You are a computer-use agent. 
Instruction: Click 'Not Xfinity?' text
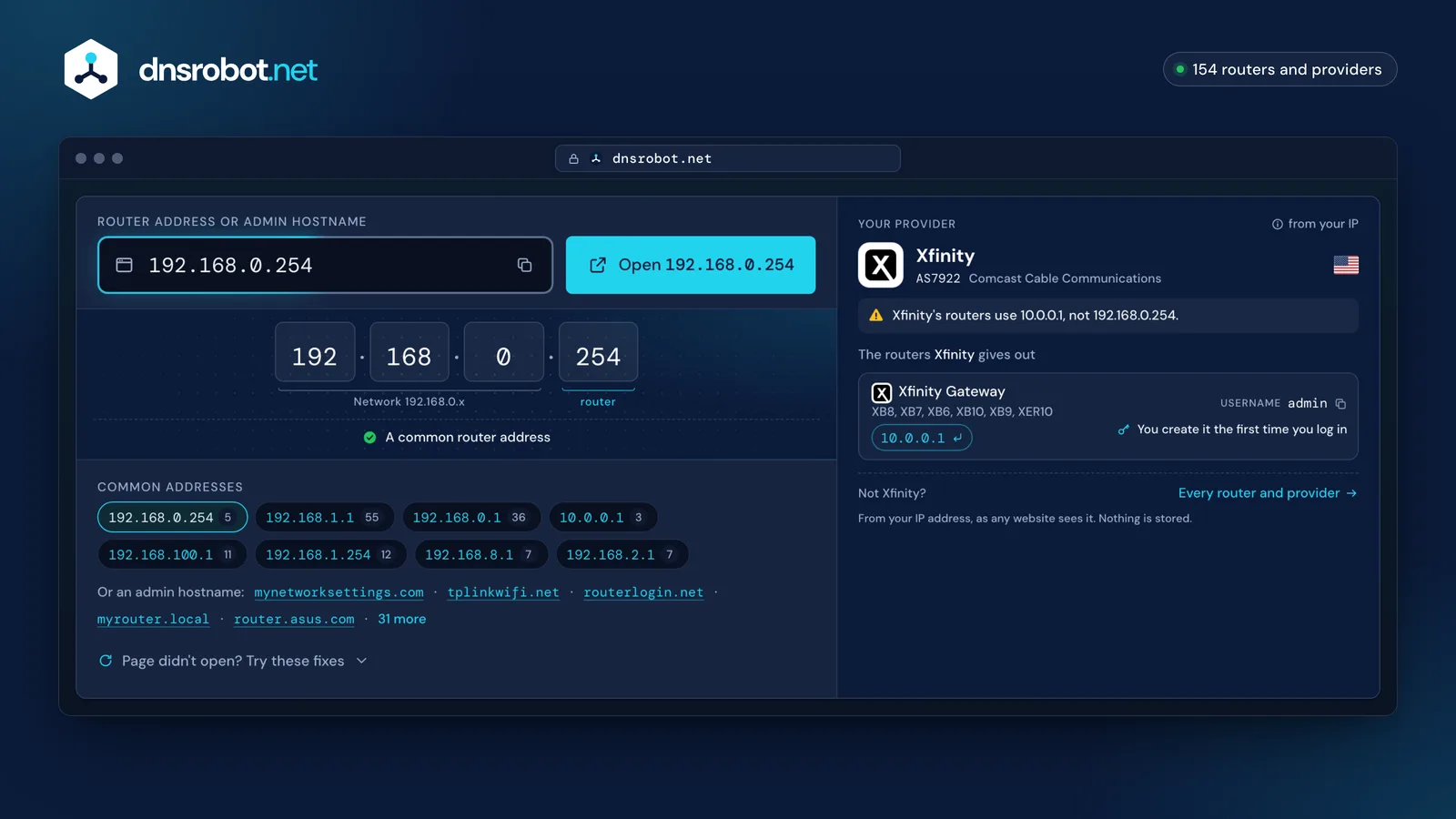[x=892, y=493]
